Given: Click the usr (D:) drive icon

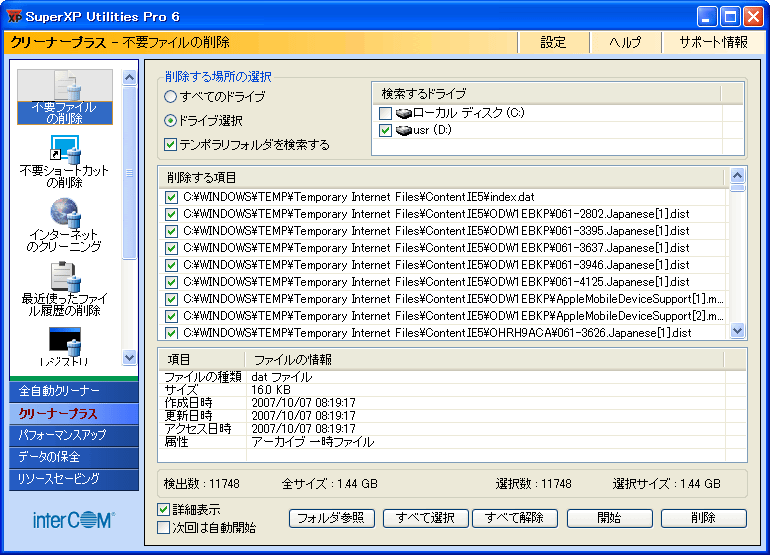Looking at the screenshot, I should [404, 131].
